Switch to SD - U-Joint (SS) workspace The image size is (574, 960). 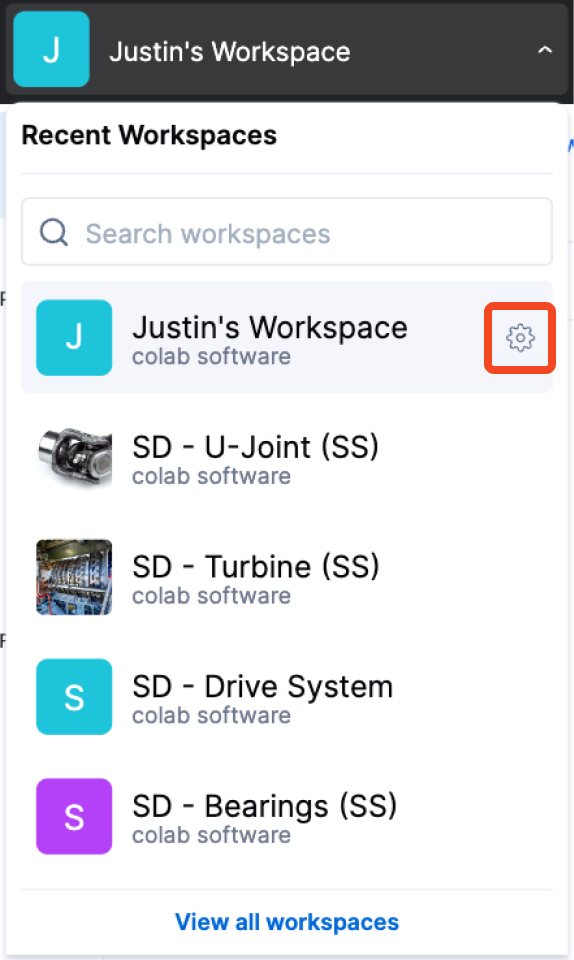tap(287, 457)
